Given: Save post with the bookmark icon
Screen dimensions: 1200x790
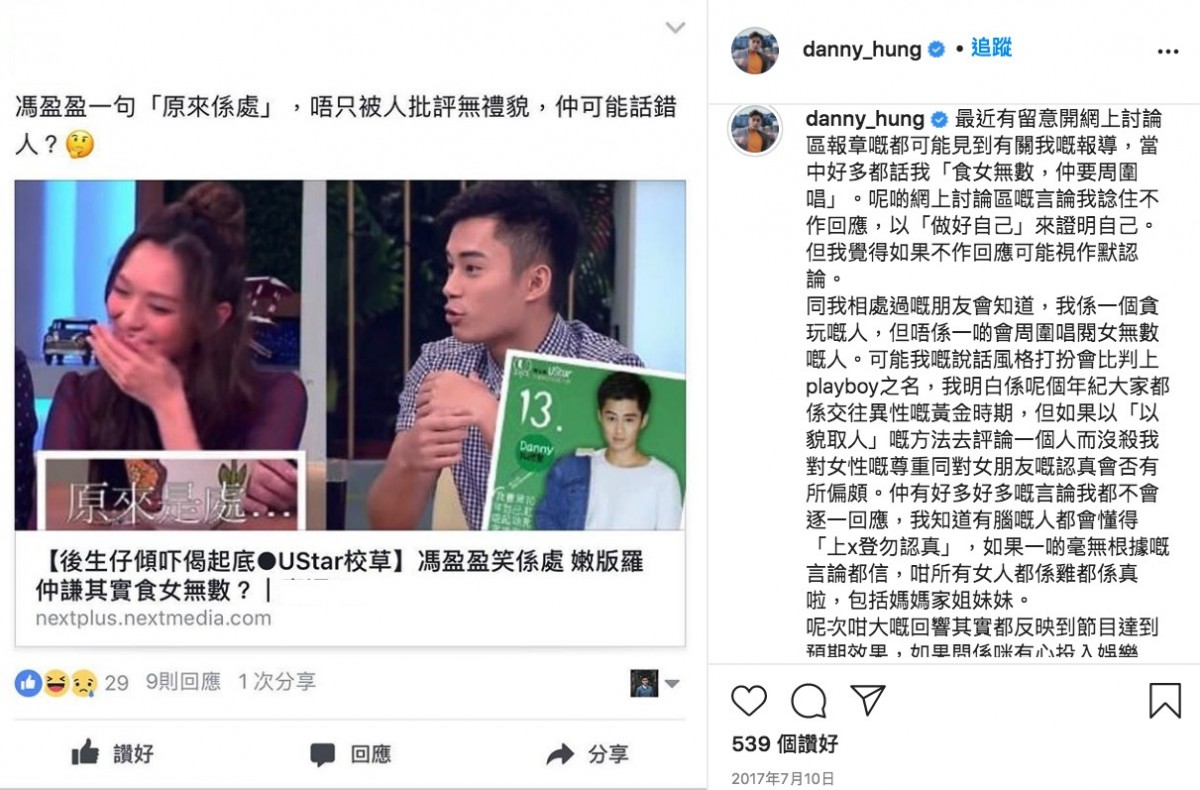Looking at the screenshot, I should pyautogui.click(x=1164, y=700).
